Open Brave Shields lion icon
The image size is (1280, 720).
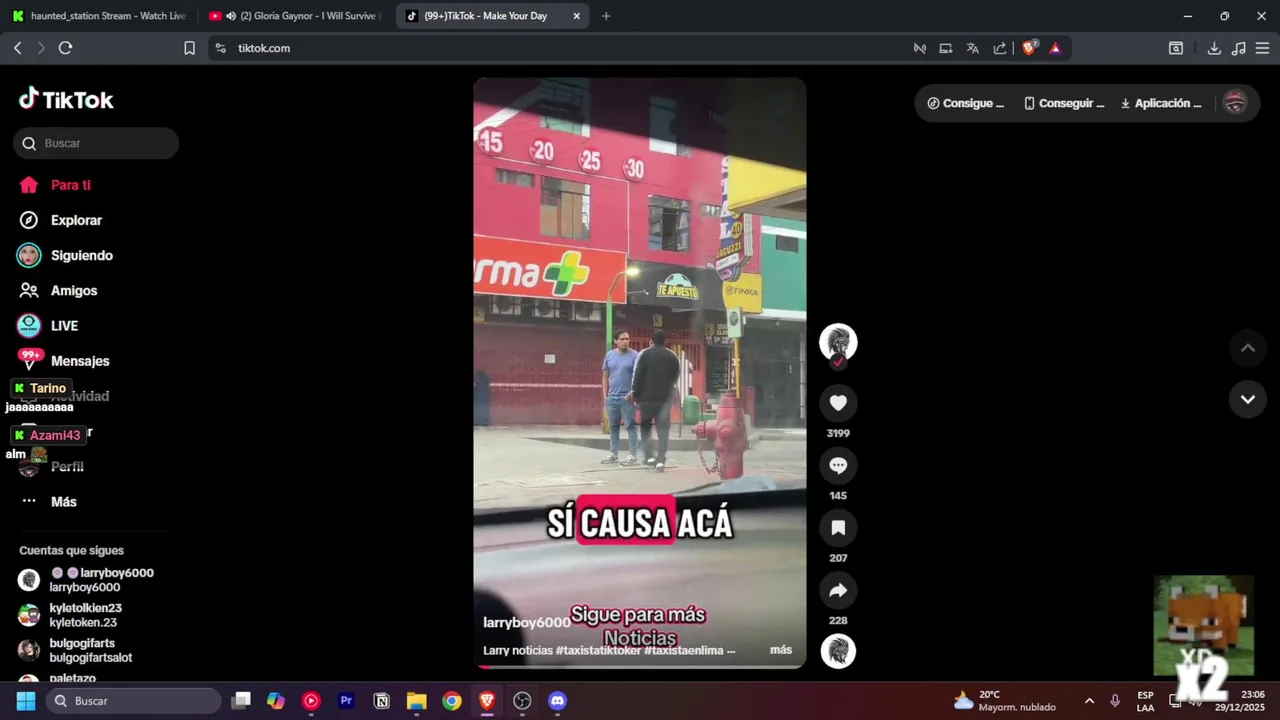[1029, 48]
